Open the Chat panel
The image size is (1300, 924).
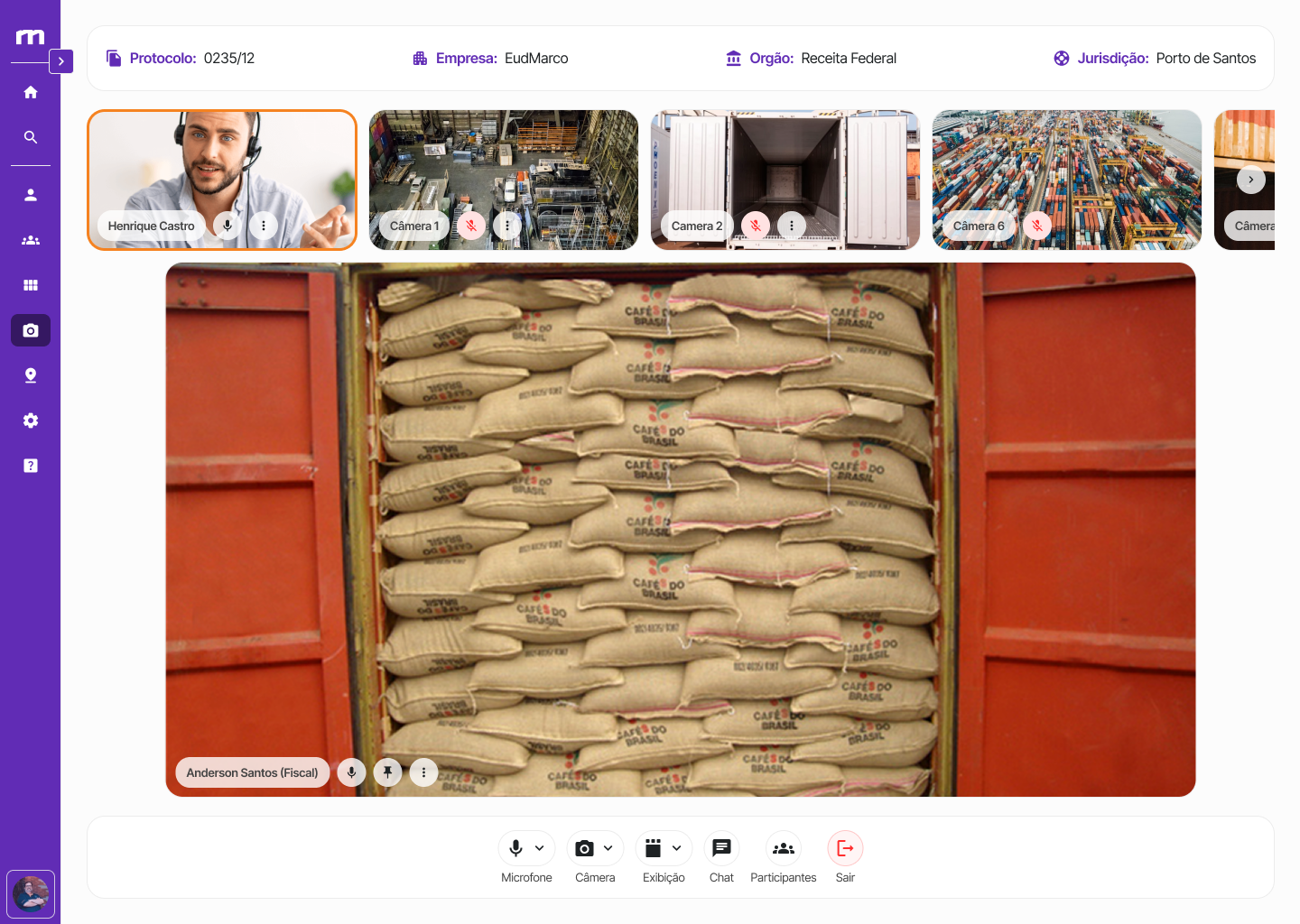click(721, 848)
